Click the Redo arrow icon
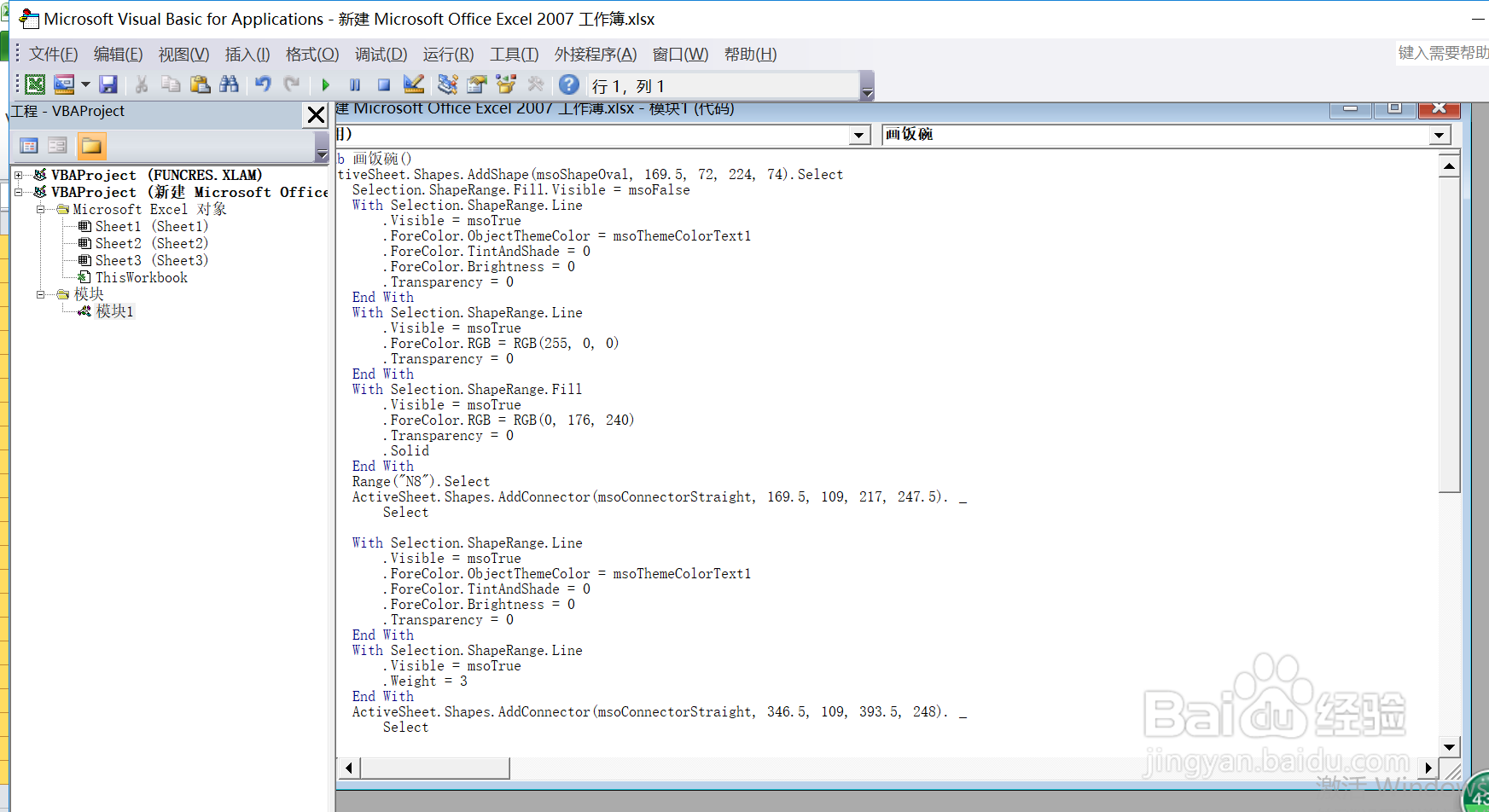This screenshot has width=1489, height=812. click(292, 84)
